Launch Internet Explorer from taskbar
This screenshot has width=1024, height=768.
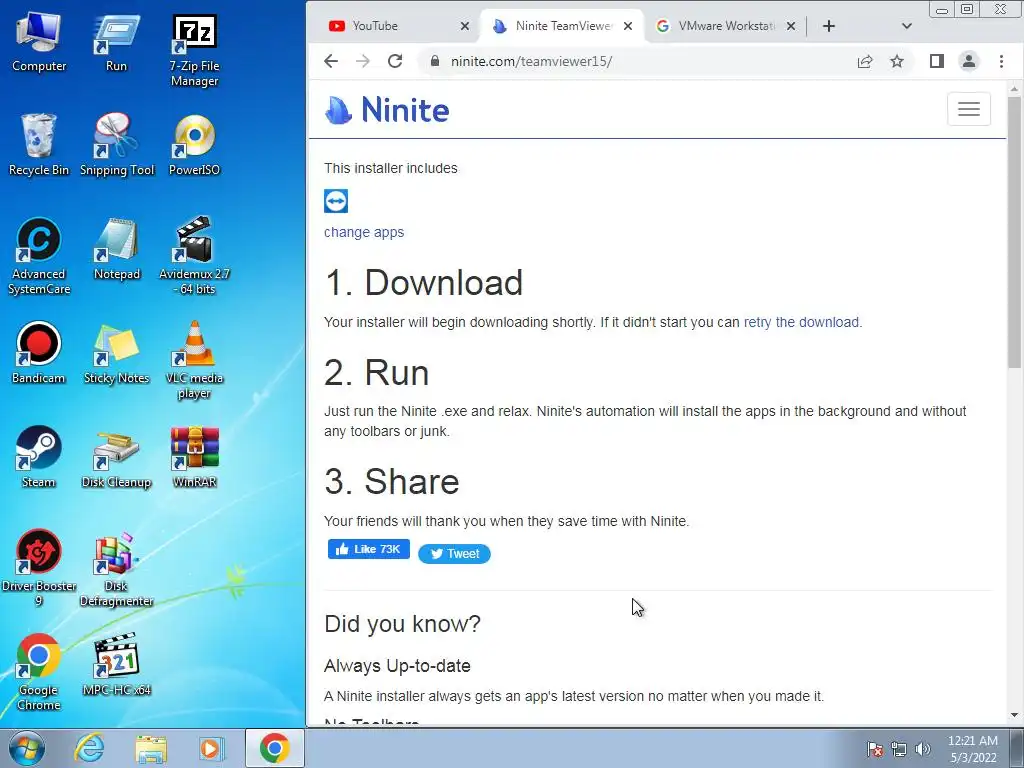[89, 748]
